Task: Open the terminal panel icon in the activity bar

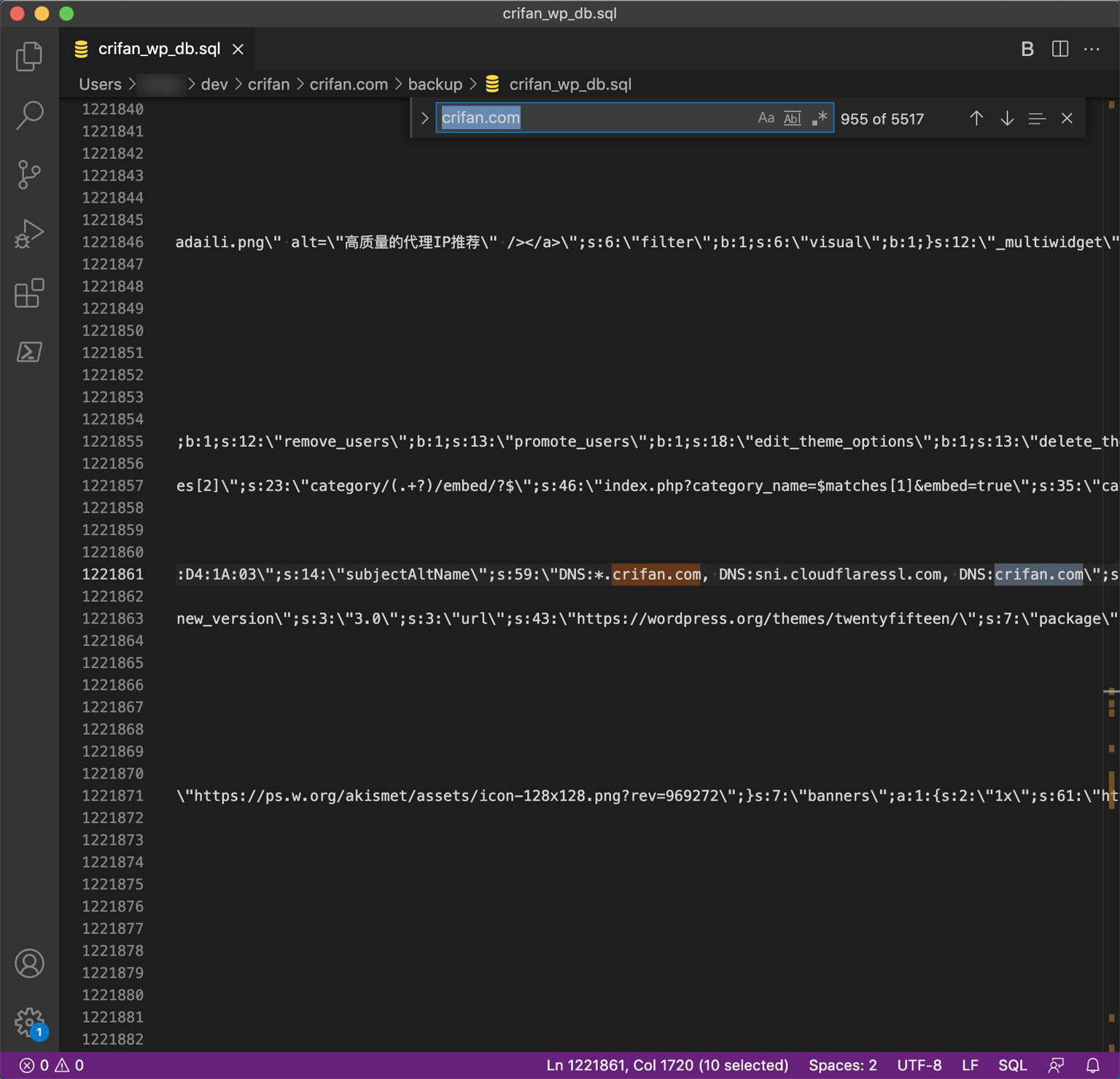Action: 29,352
